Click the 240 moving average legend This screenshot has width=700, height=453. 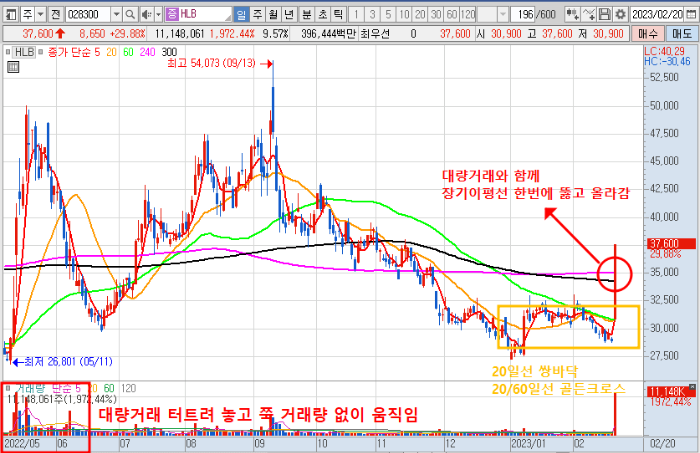147,52
